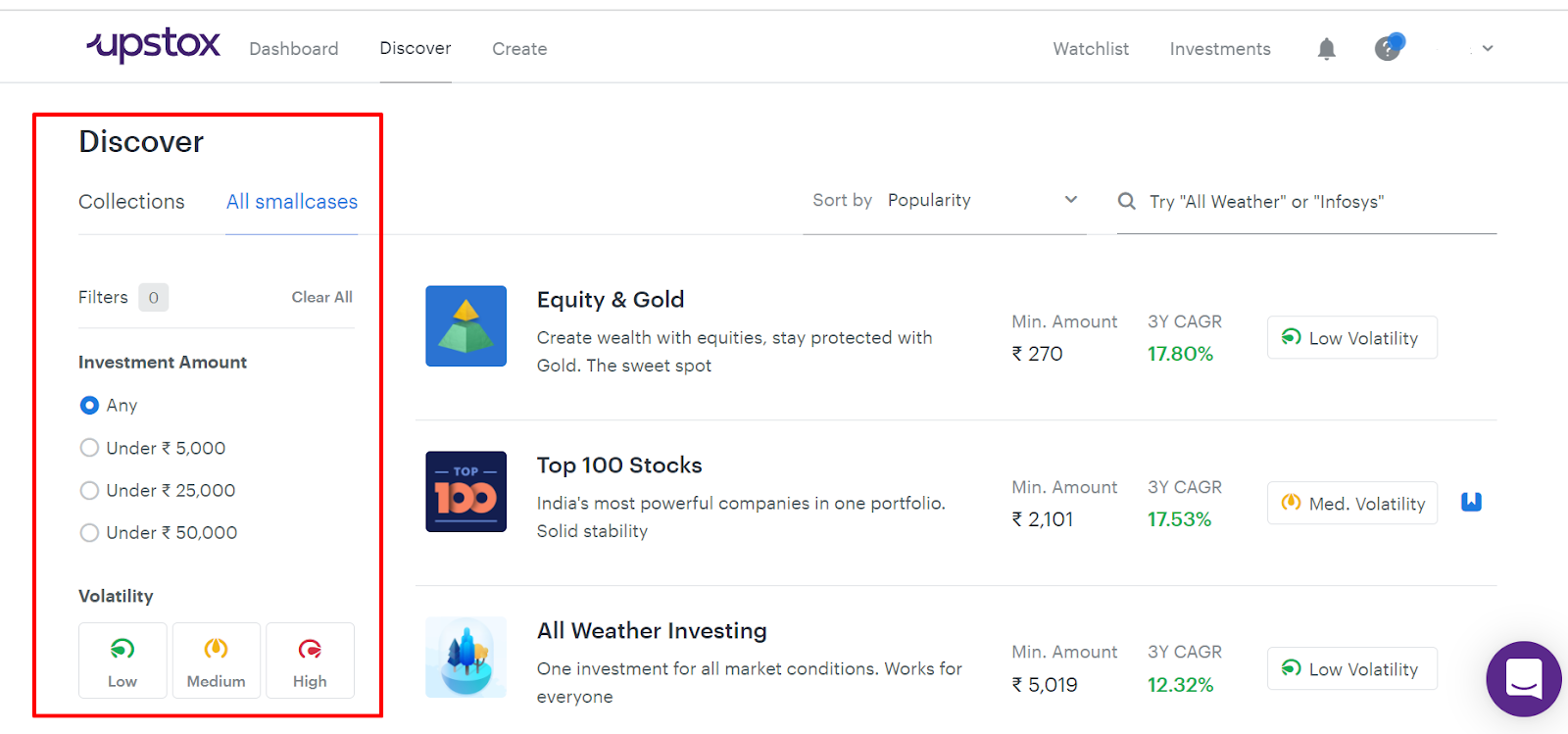Click the bookmark icon beside Top 100 Stocks
Screen dimensions: 1568x734
(x=1471, y=502)
